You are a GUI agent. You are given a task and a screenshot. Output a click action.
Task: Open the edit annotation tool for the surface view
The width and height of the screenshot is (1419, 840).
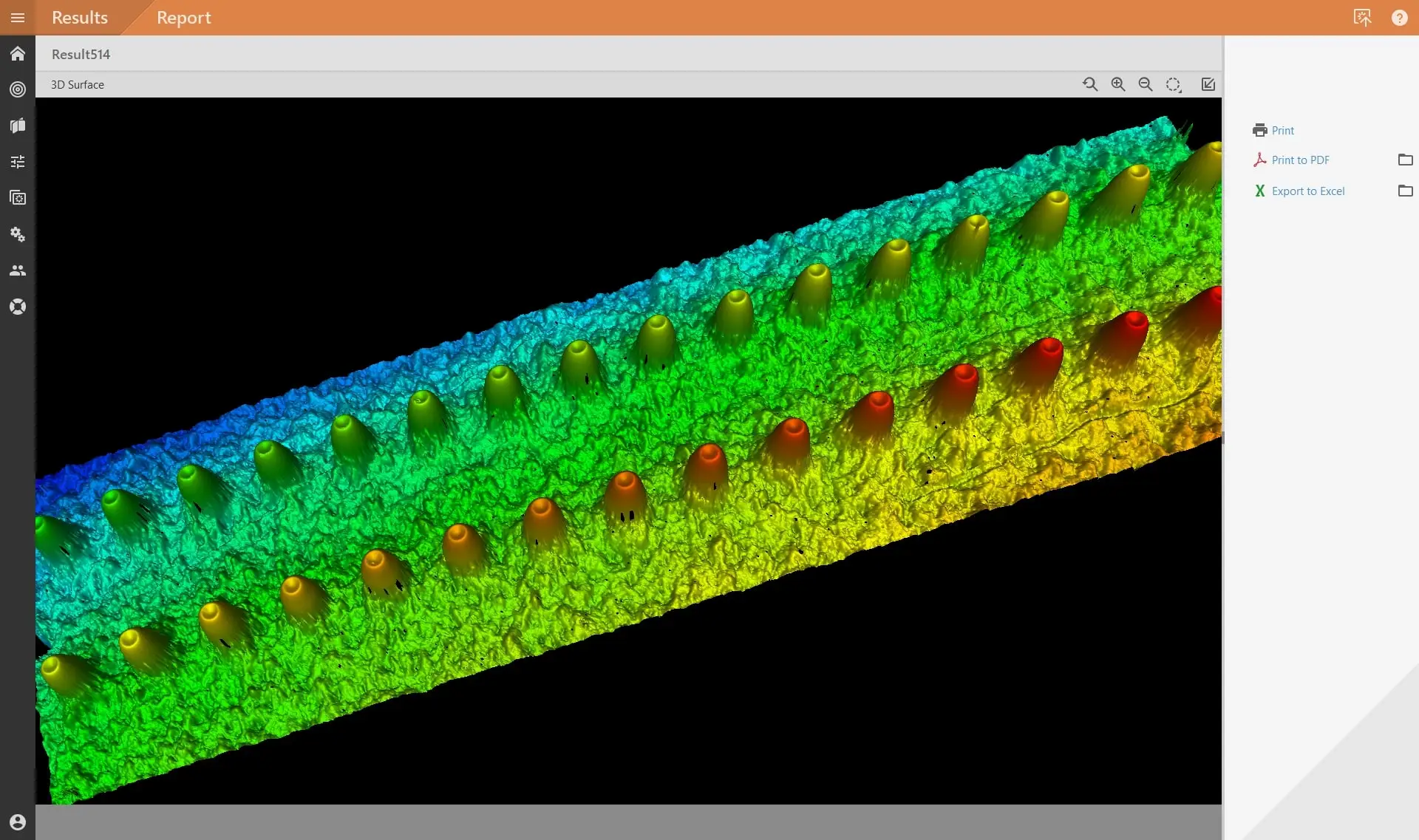pyautogui.click(x=1208, y=83)
